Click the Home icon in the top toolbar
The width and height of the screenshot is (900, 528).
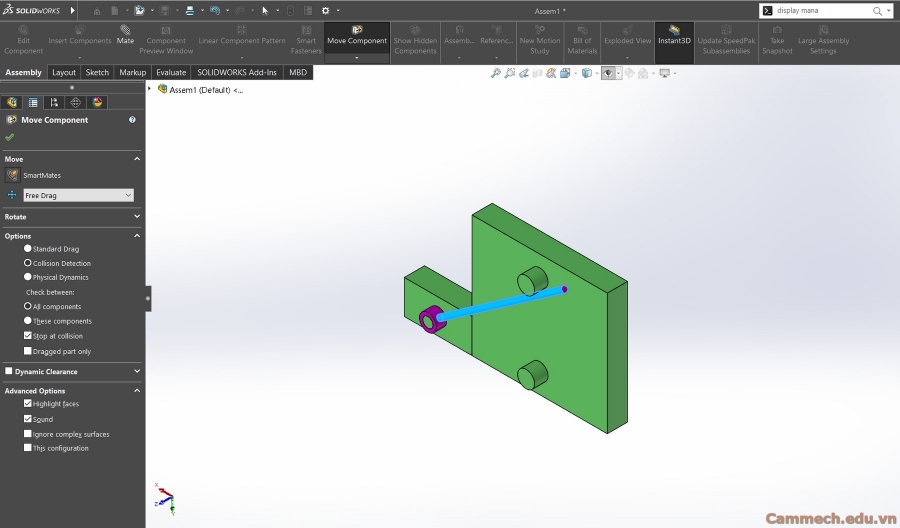pyautogui.click(x=97, y=11)
